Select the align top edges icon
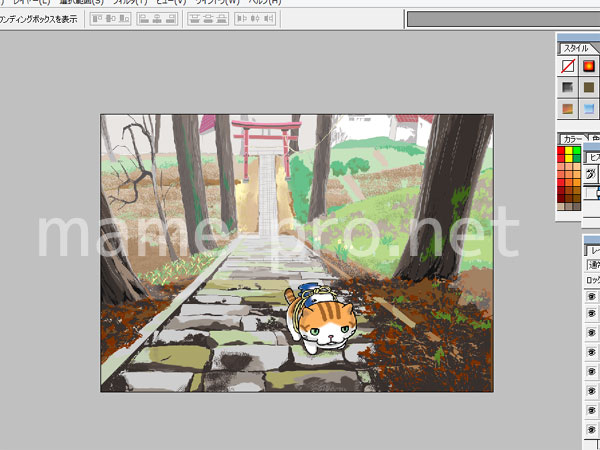This screenshot has height=450, width=600. [97, 18]
